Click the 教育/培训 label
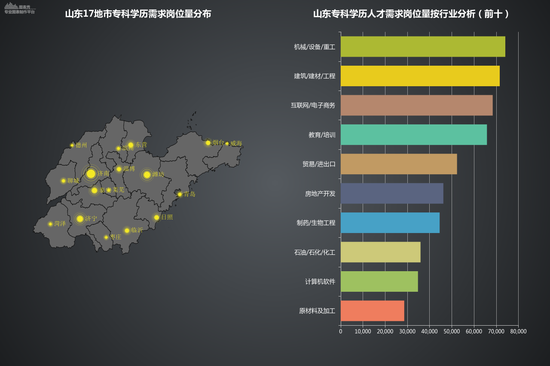This screenshot has width=550, height=366. [322, 135]
